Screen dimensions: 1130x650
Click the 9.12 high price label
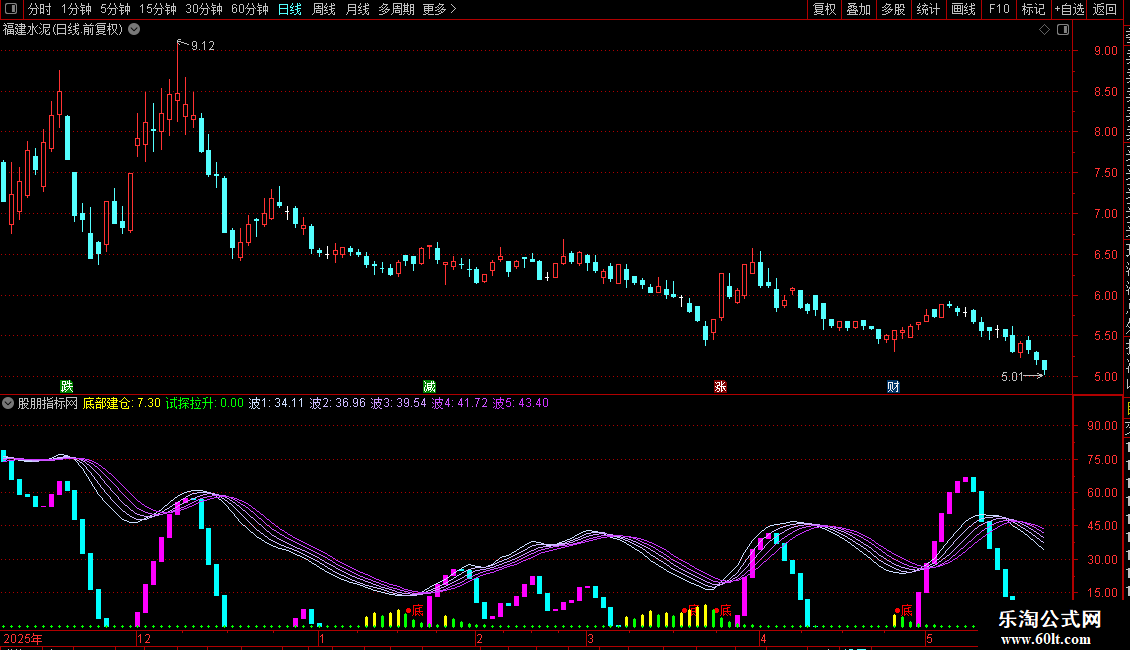pos(203,46)
